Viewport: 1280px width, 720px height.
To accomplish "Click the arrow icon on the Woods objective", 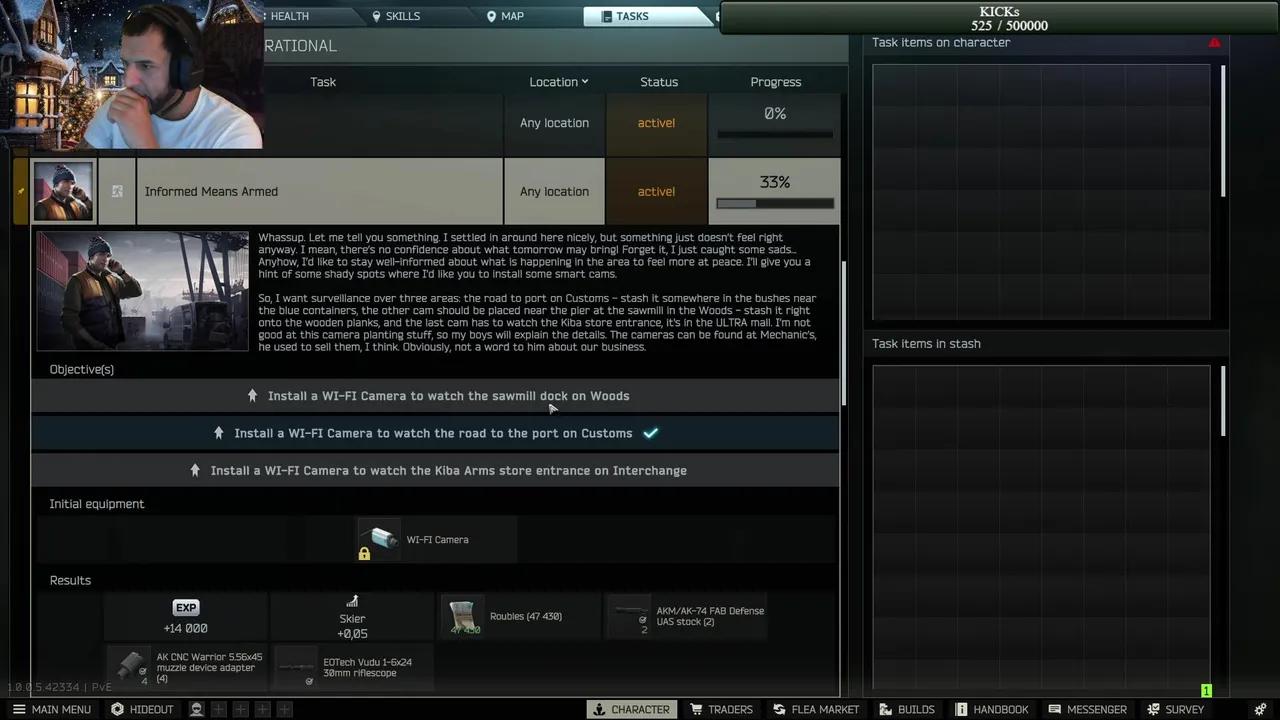I will point(252,396).
